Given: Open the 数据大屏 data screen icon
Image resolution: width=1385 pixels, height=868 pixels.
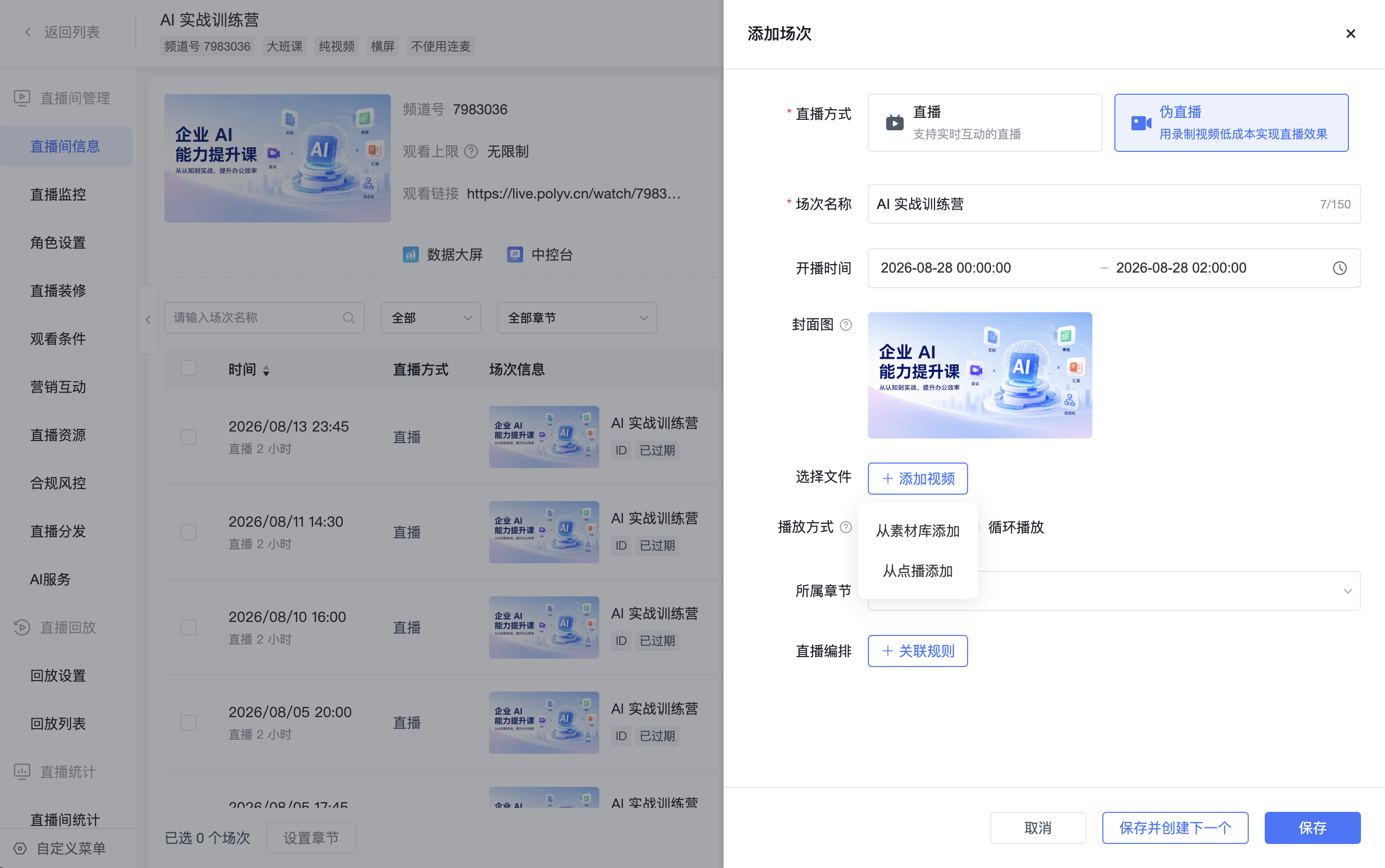Looking at the screenshot, I should (410, 254).
